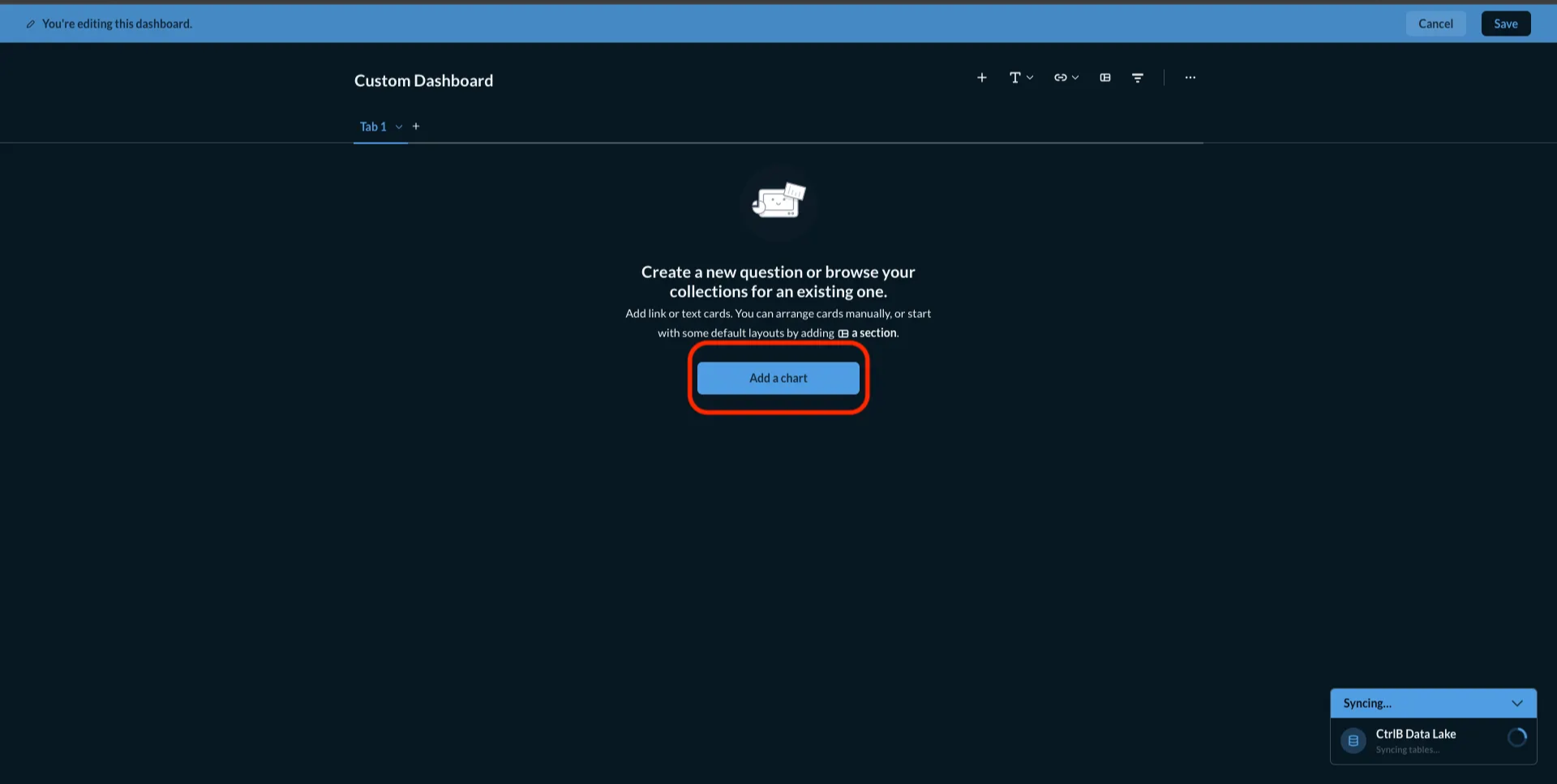The height and width of the screenshot is (784, 1557).
Task: Cancel dashboard editing
Action: tap(1435, 24)
